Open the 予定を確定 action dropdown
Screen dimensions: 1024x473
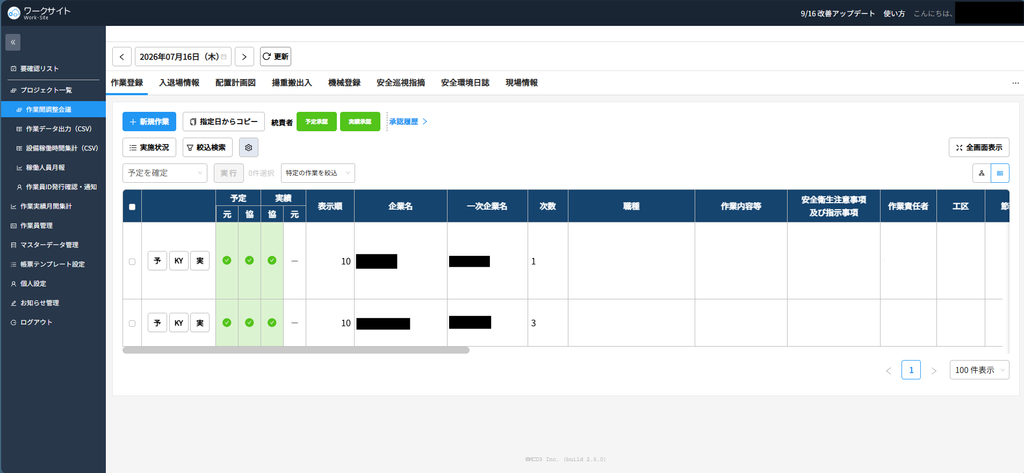click(165, 173)
